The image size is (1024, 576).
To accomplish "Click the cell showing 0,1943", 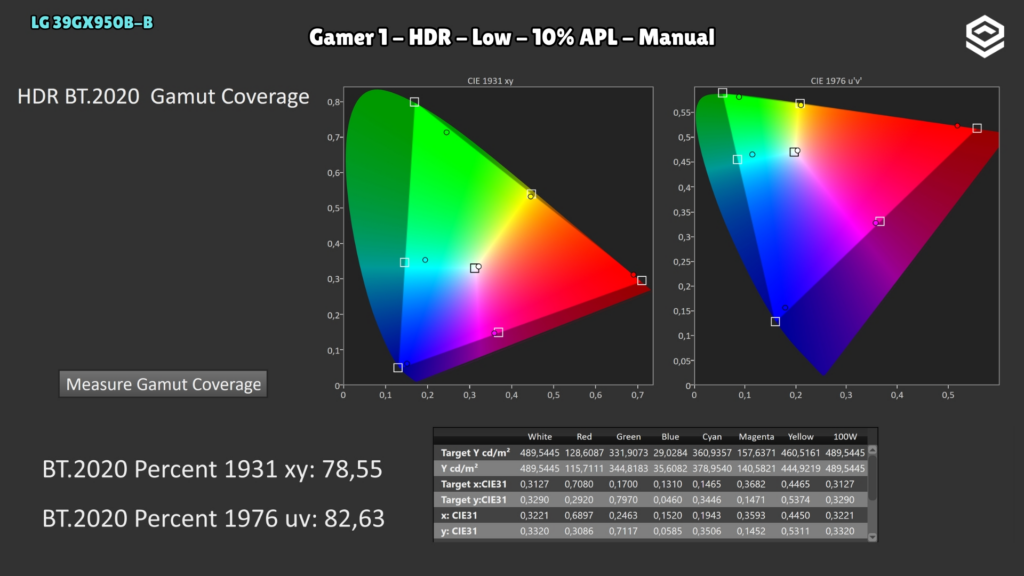I will click(707, 515).
